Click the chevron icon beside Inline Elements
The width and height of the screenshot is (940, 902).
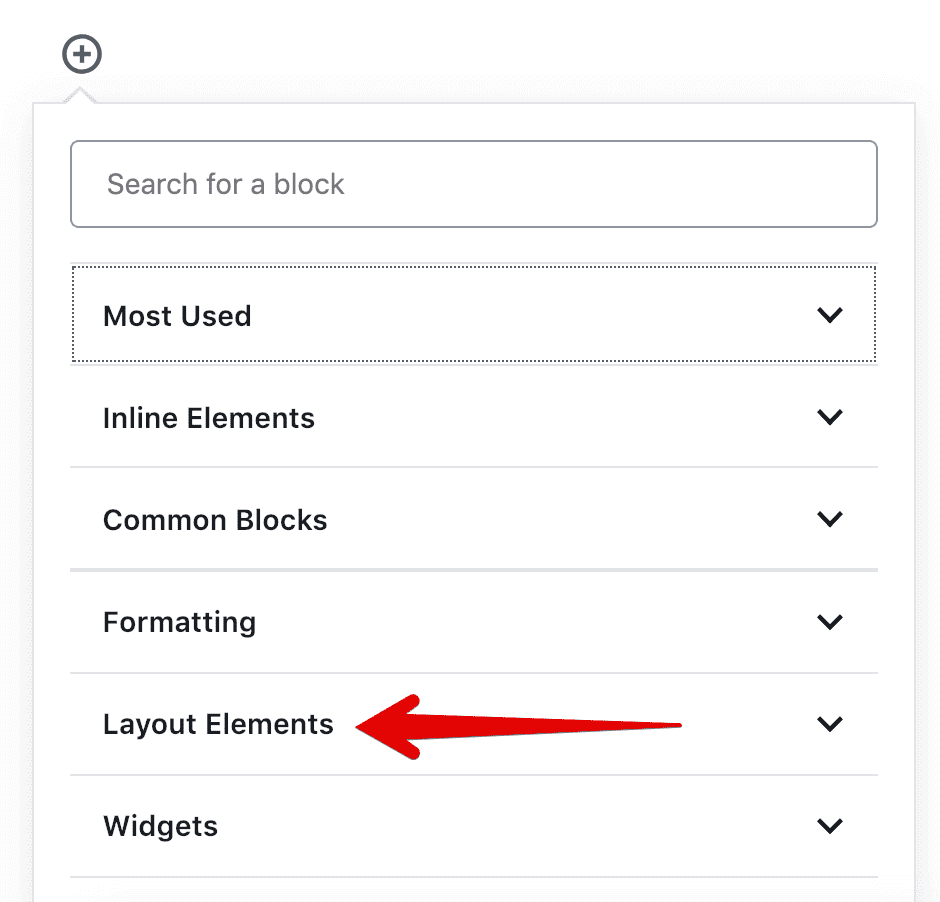pos(830,417)
